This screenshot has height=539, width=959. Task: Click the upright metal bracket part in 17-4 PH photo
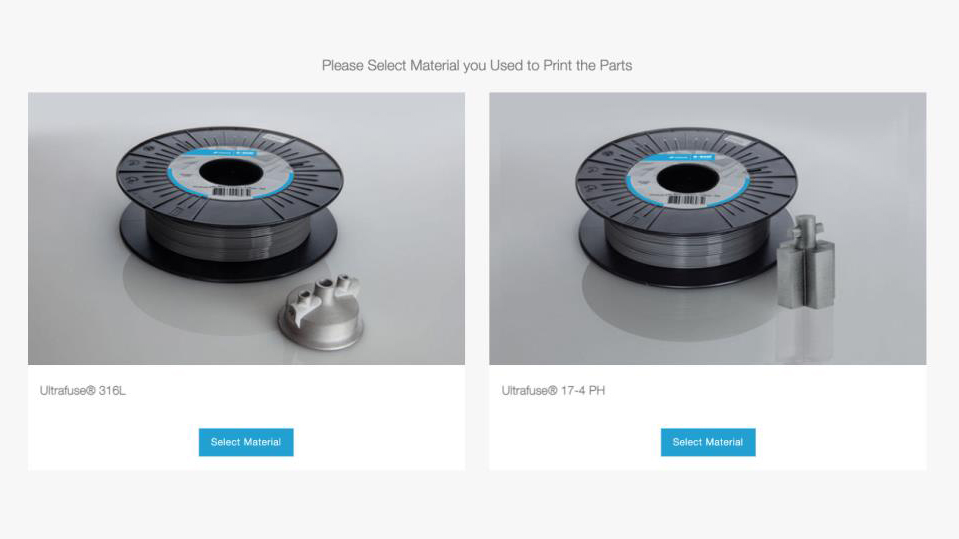pos(805,262)
